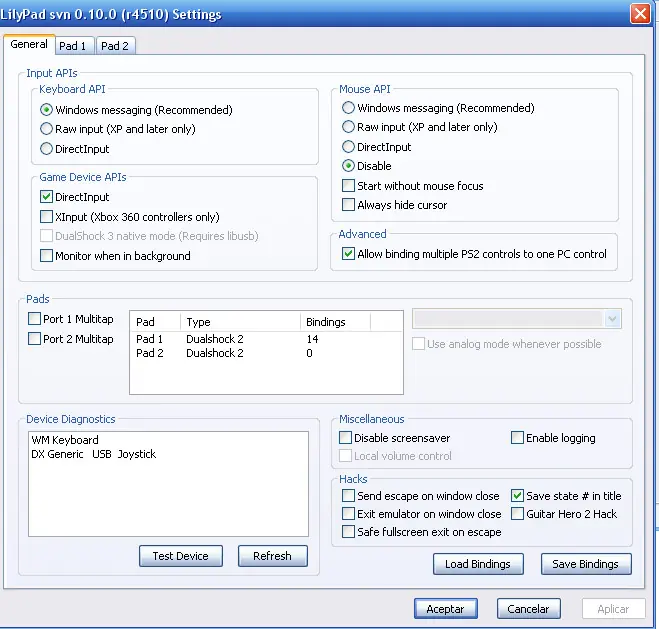This screenshot has width=659, height=629.
Task: Enable XInput Xbox 360 controllers checkbox
Action: click(x=46, y=217)
